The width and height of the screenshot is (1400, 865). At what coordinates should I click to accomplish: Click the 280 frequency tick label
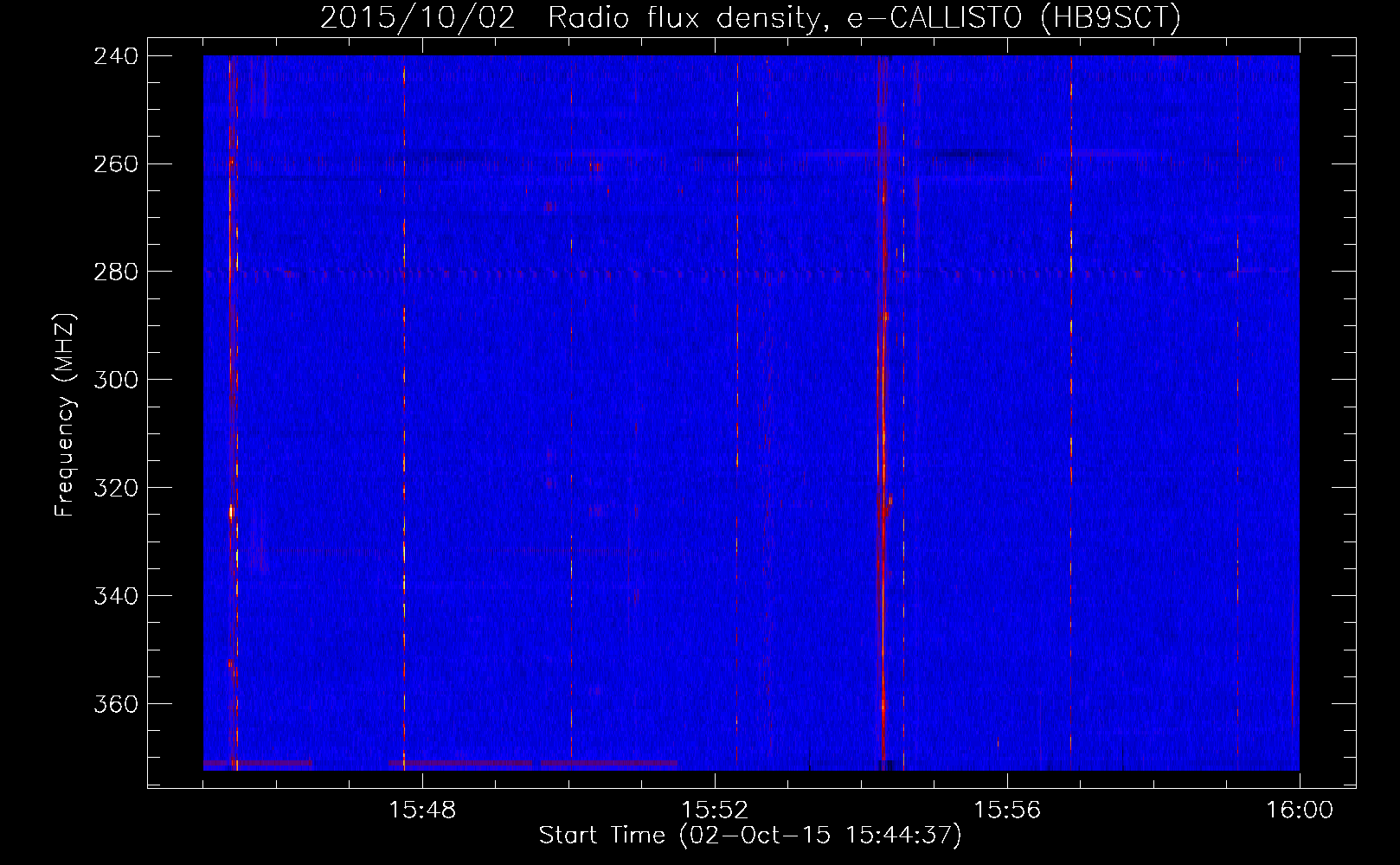(116, 272)
